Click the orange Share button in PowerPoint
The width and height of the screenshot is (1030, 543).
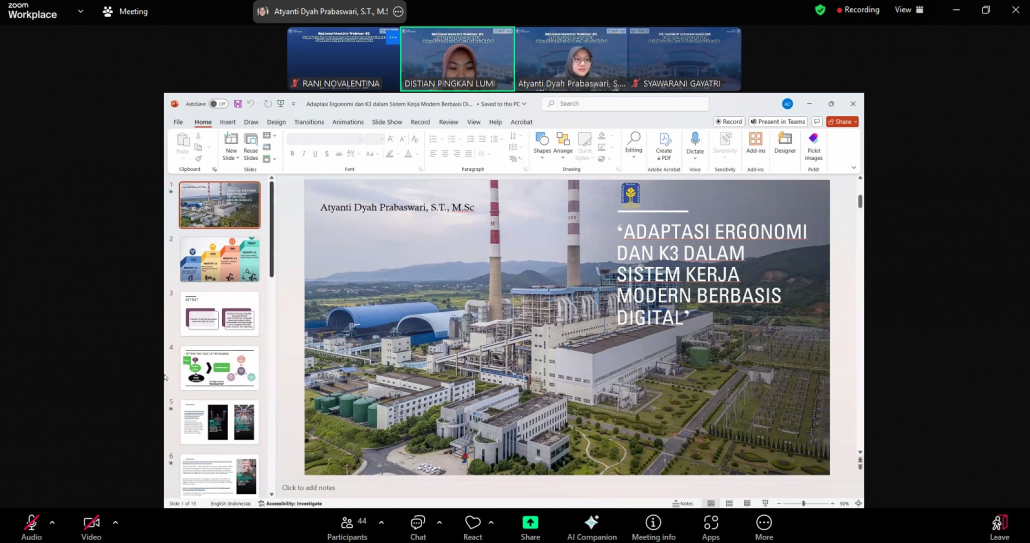[843, 121]
